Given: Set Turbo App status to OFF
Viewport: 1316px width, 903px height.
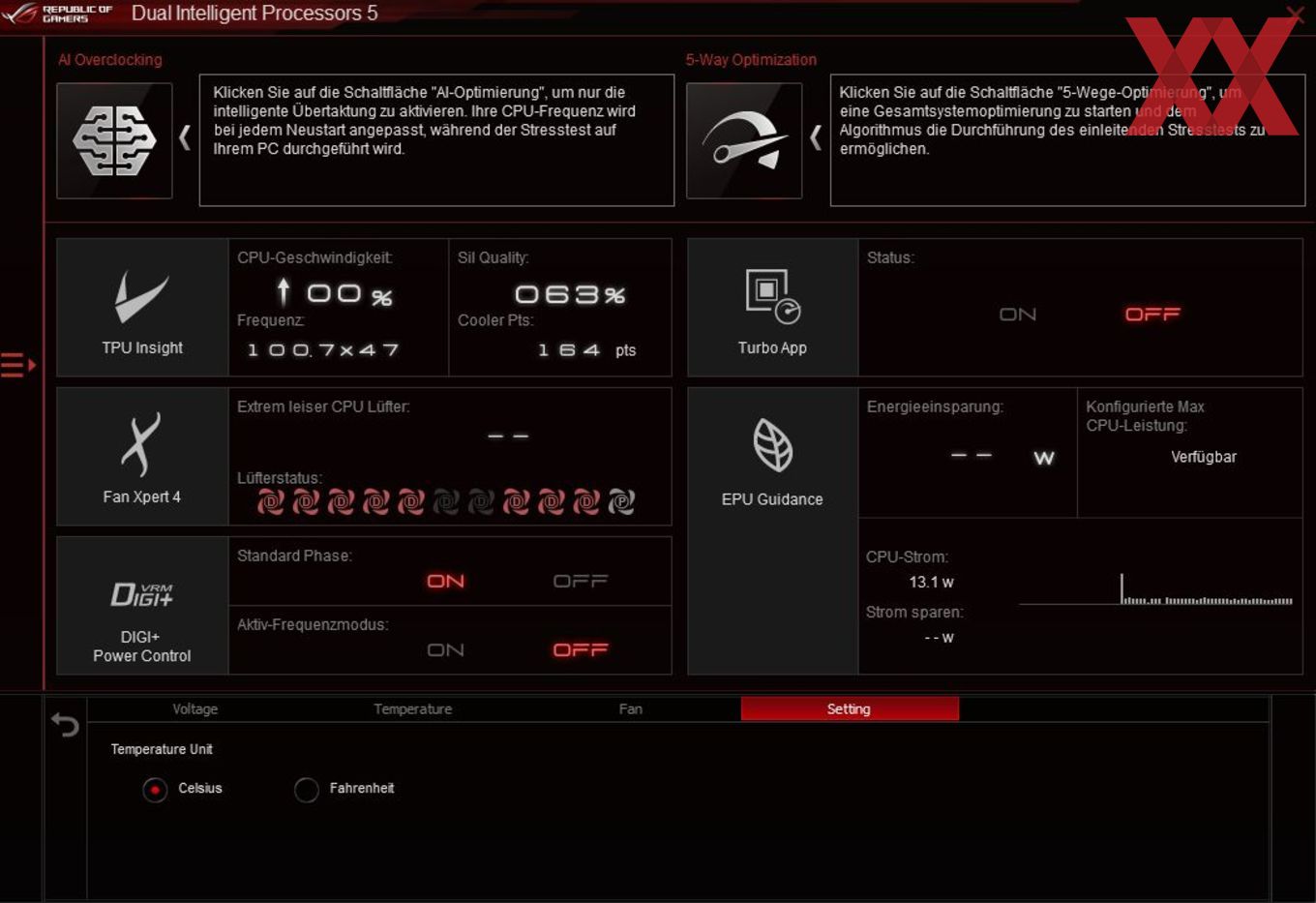Looking at the screenshot, I should click(1152, 315).
